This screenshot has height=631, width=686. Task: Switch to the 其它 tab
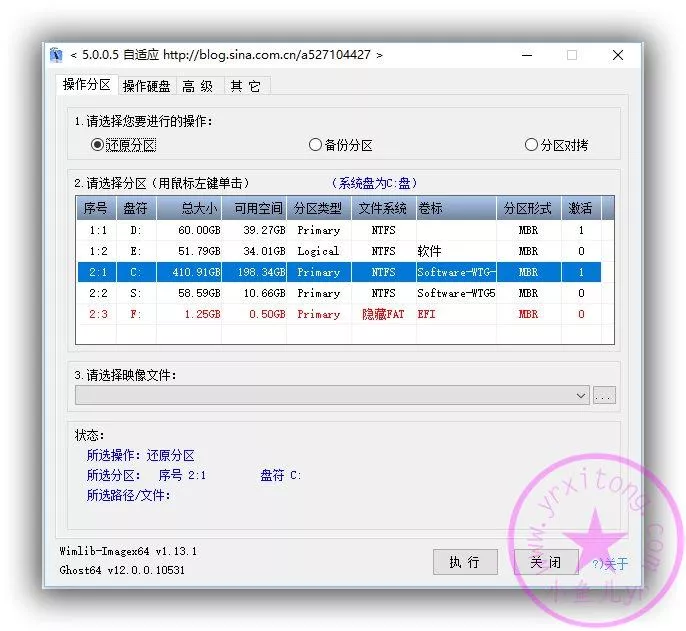(245, 86)
